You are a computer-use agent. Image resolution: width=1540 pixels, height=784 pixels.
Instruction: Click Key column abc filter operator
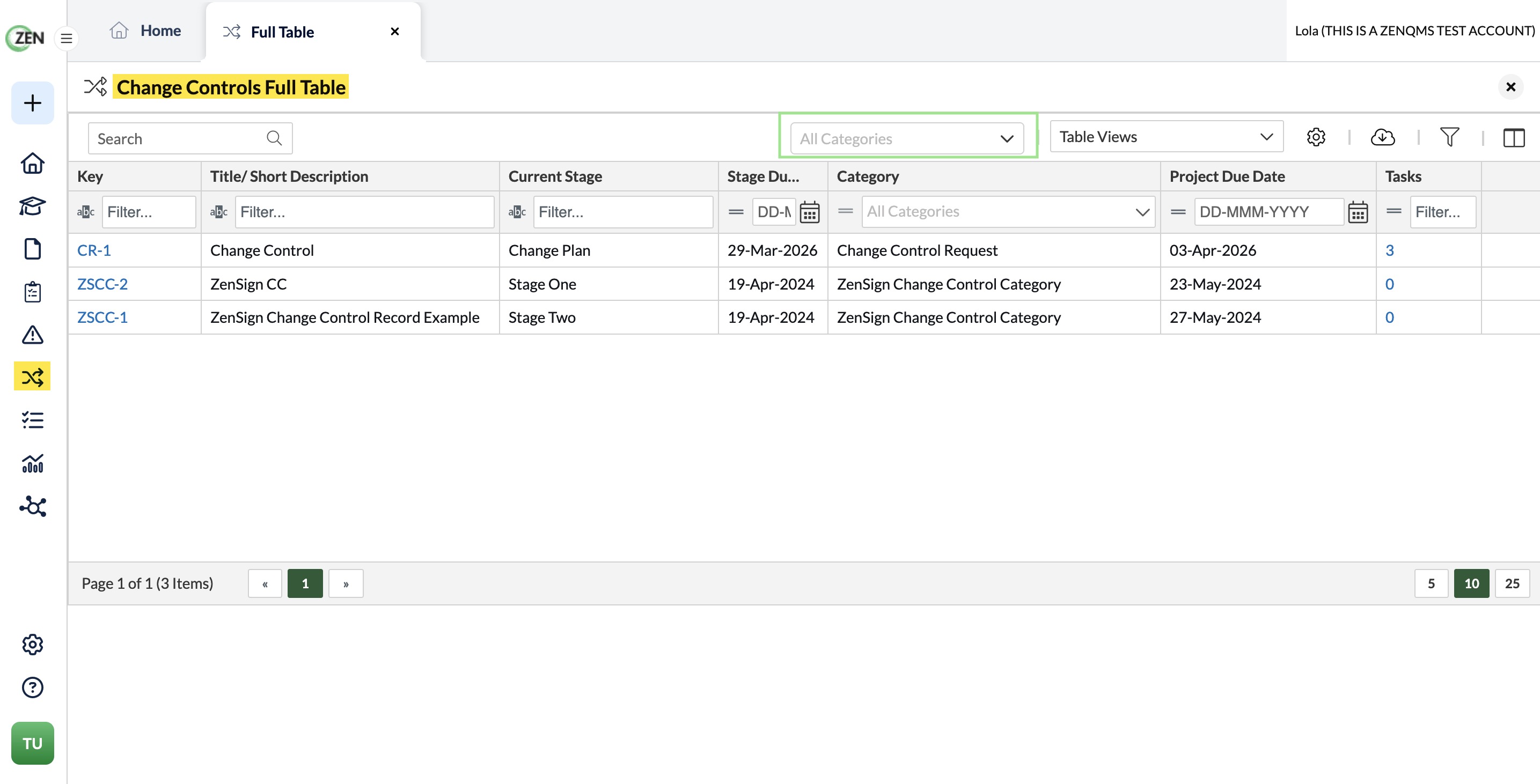[85, 211]
